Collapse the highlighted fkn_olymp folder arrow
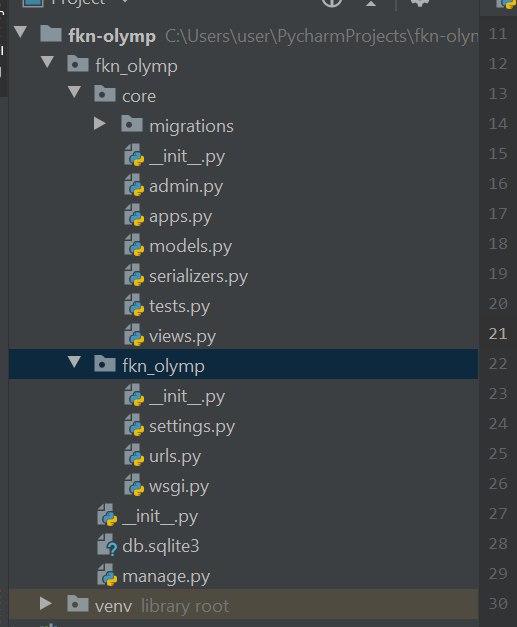517x627 pixels. click(x=74, y=362)
